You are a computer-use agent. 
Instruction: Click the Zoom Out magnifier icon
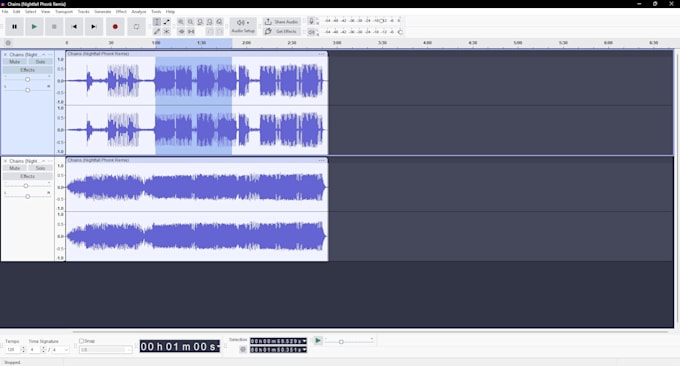[x=190, y=22]
